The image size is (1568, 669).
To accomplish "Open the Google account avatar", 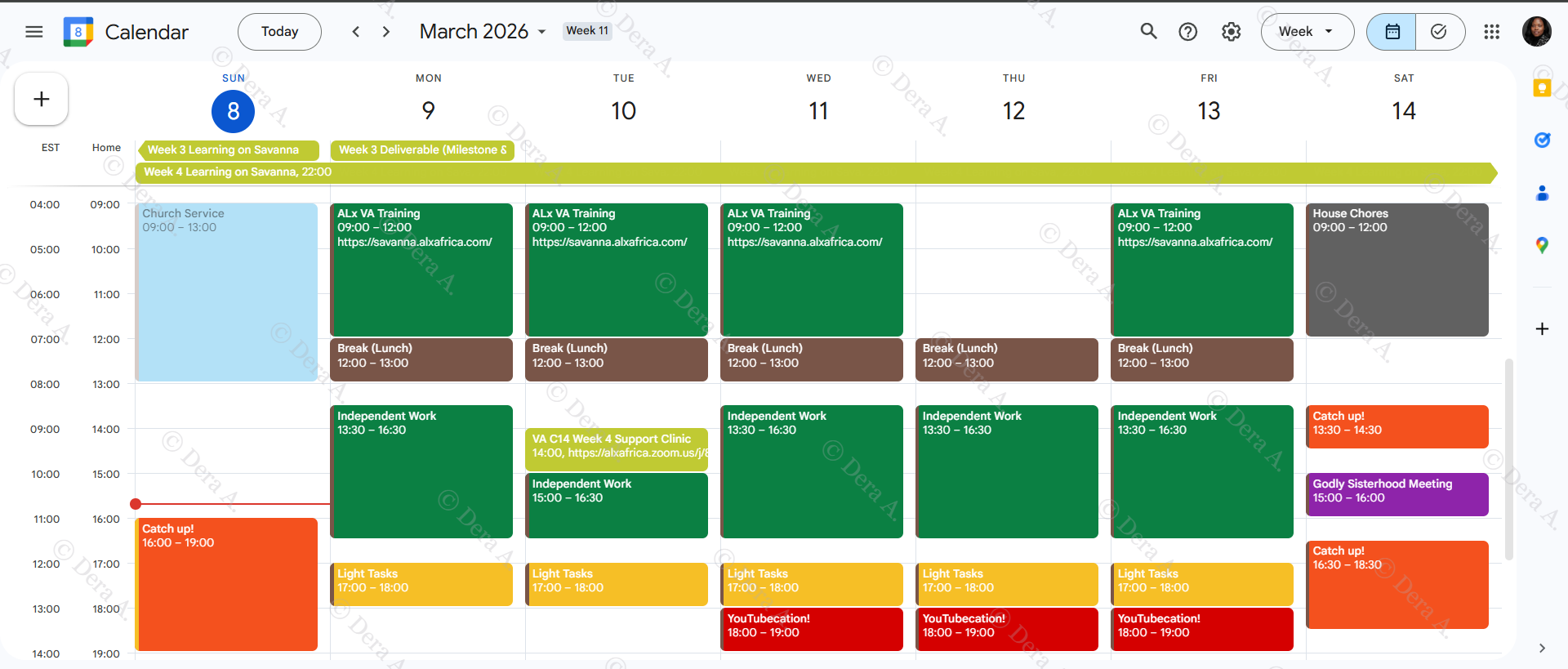I will tap(1537, 32).
